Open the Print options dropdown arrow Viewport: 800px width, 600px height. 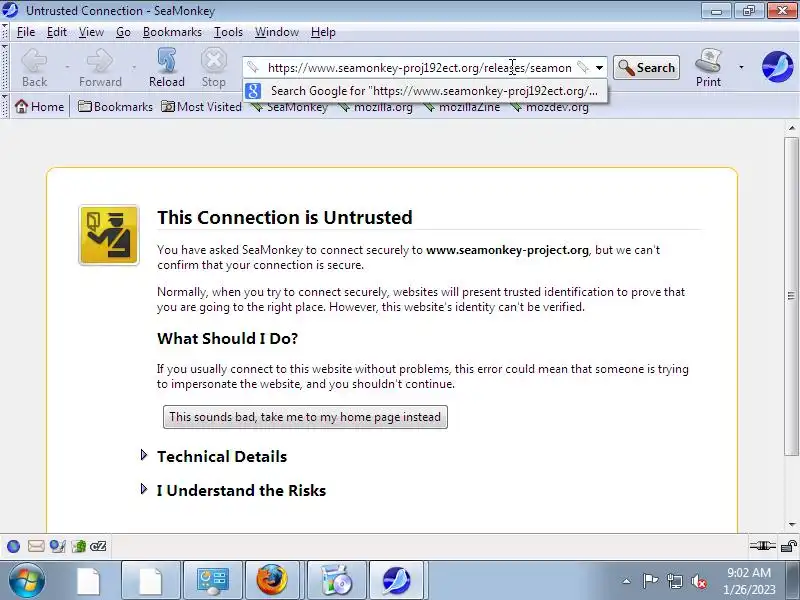point(741,67)
